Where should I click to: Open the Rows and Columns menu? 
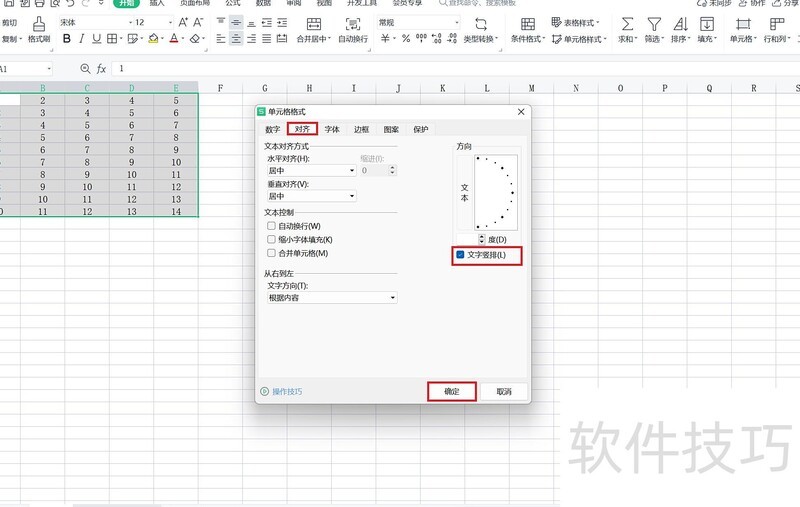pos(777,30)
